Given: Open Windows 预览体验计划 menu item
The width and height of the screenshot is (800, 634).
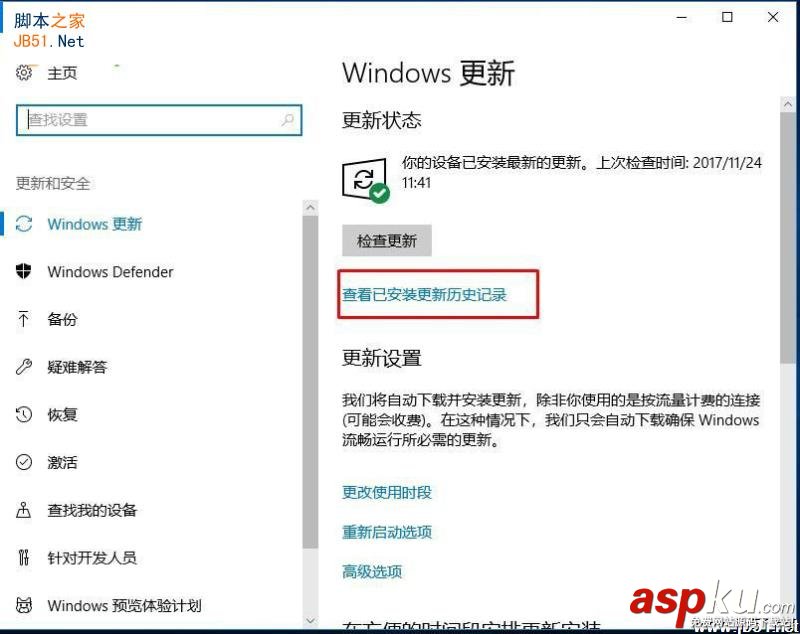Looking at the screenshot, I should tap(109, 605).
